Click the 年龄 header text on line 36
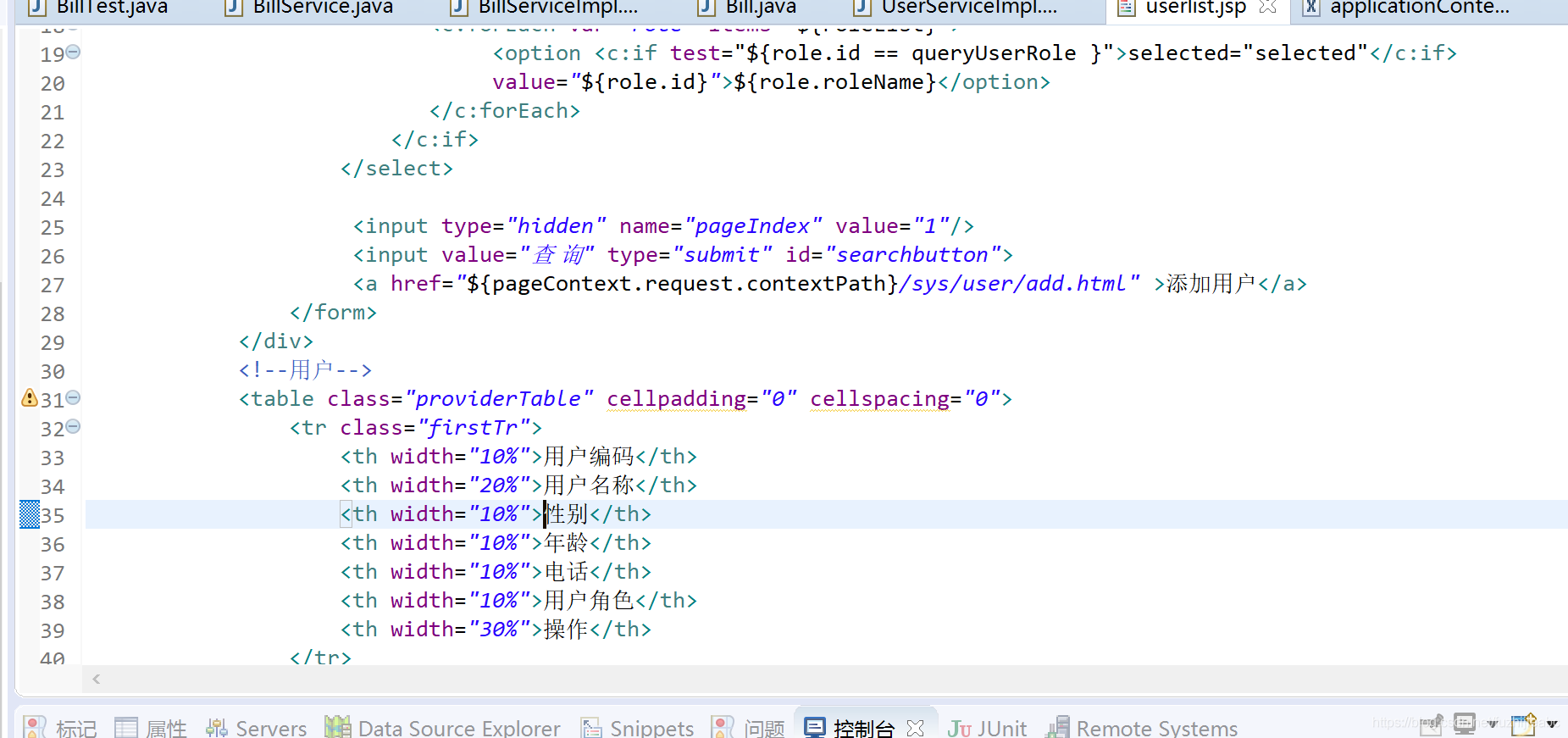1568x738 pixels. click(x=566, y=543)
